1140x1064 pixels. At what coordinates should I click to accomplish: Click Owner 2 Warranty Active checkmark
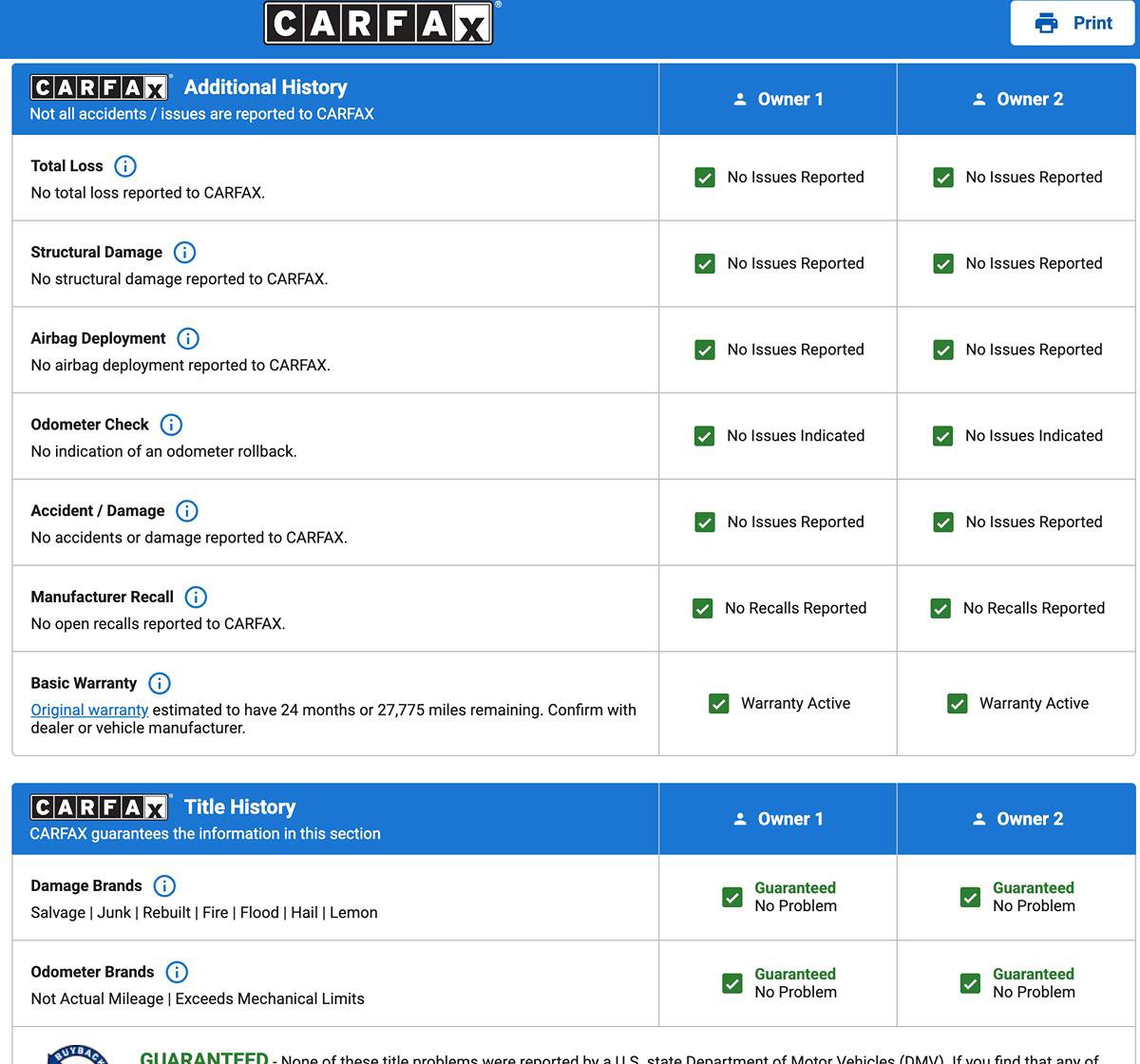coord(958,704)
